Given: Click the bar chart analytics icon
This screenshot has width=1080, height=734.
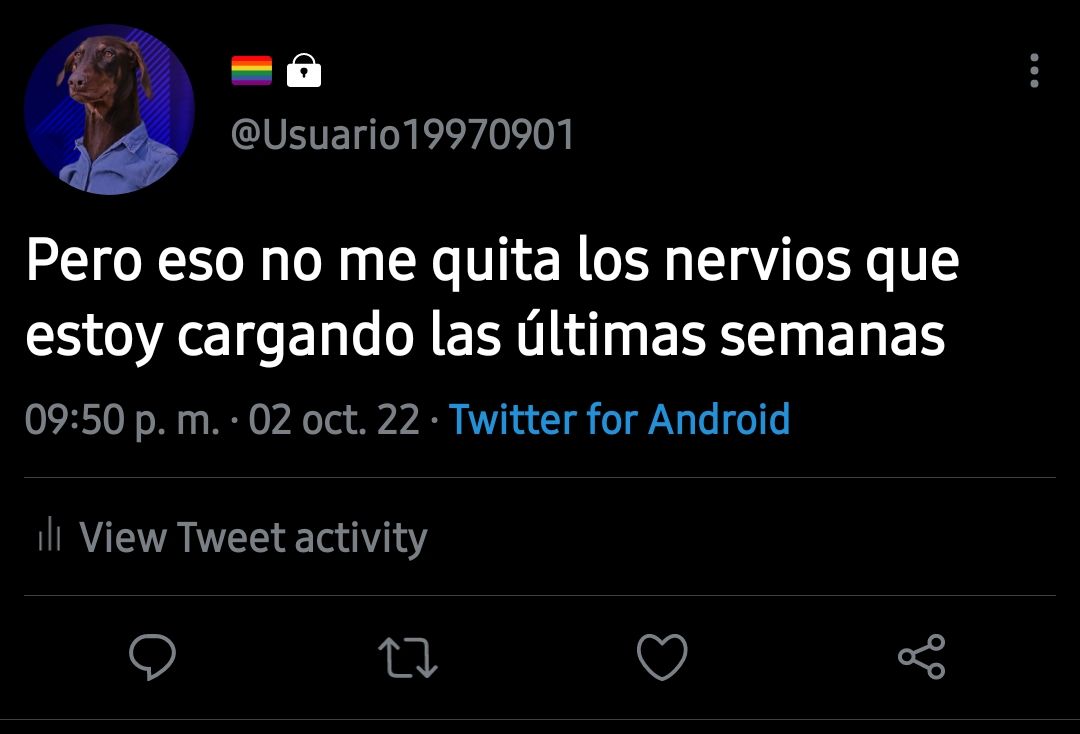Looking at the screenshot, I should pyautogui.click(x=50, y=534).
